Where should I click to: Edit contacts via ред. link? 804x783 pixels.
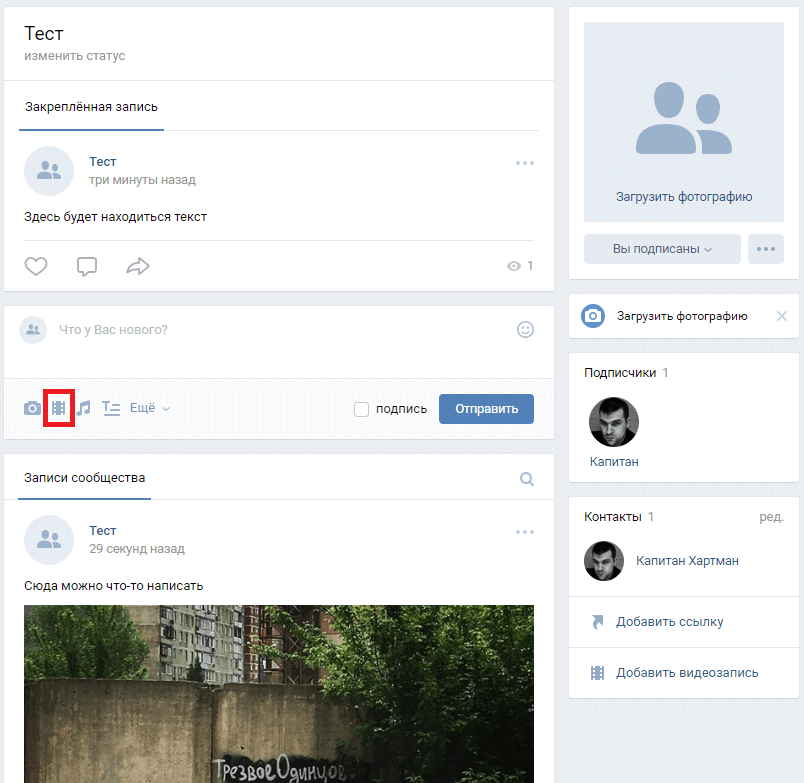click(771, 517)
